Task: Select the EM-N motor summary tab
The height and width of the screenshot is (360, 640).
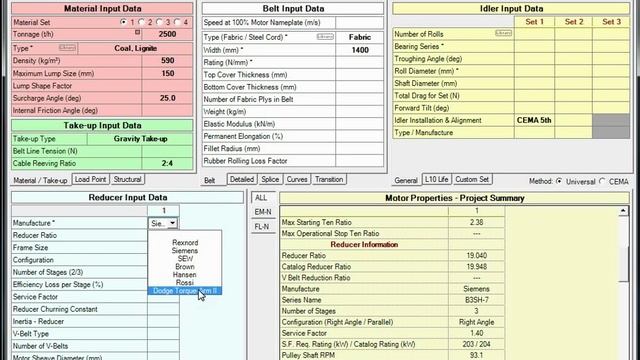Action: (263, 212)
